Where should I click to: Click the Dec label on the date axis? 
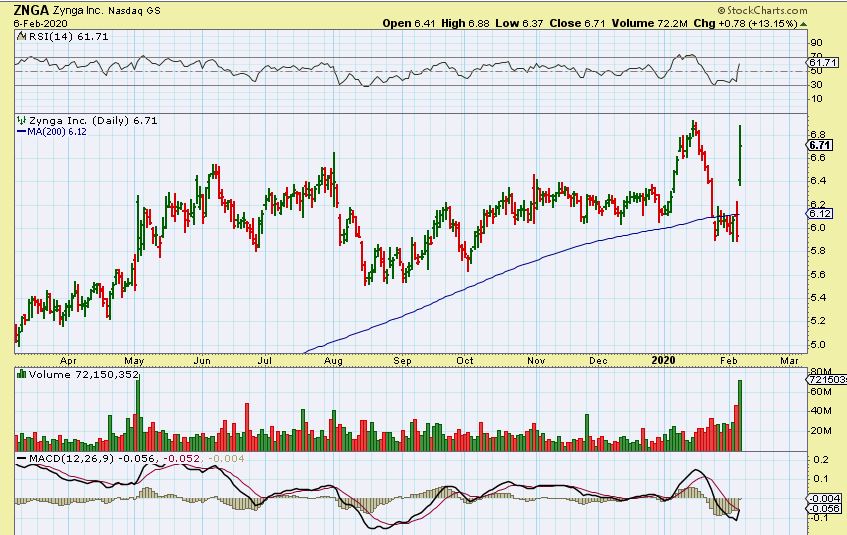pyautogui.click(x=598, y=360)
